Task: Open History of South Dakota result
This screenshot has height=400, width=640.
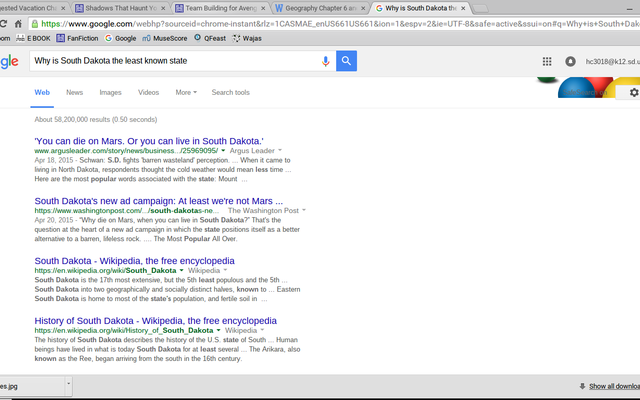Action: [156, 321]
